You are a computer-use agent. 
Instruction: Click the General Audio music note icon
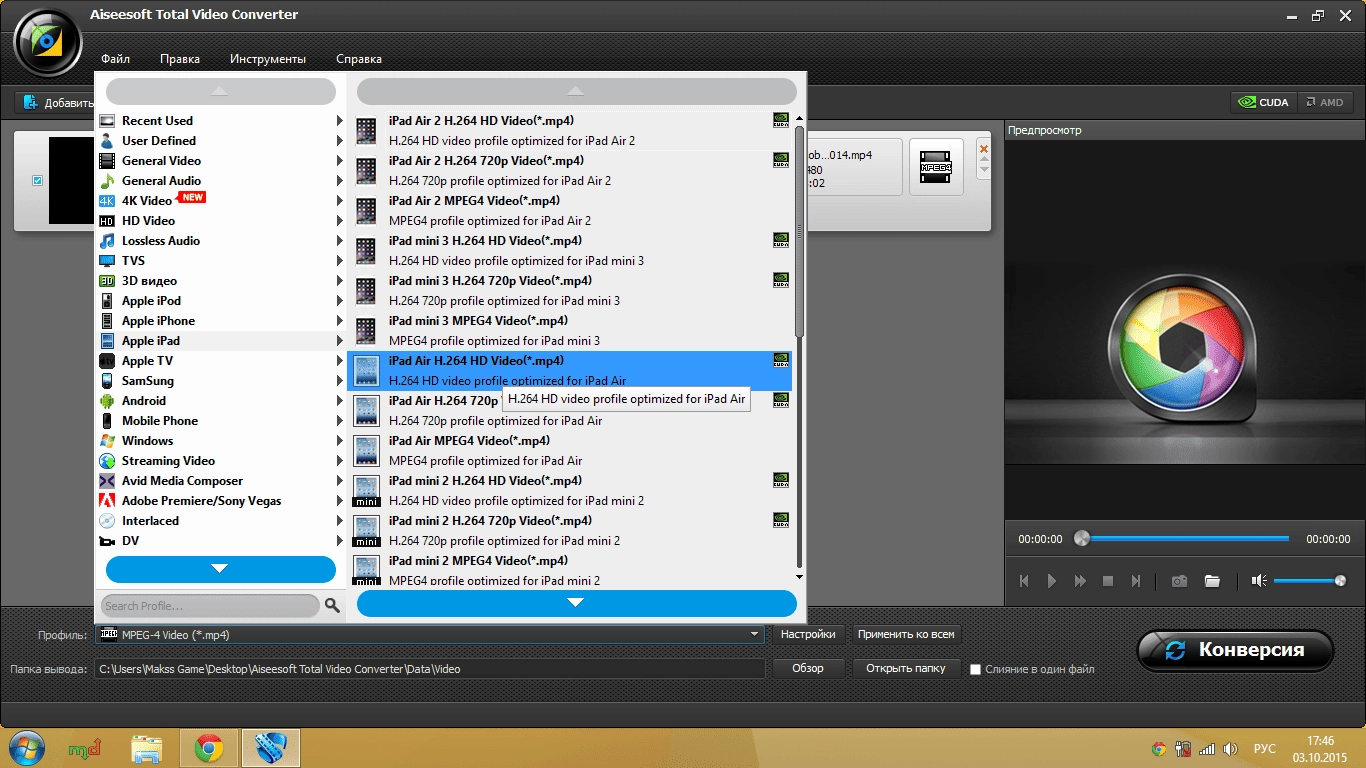point(107,181)
